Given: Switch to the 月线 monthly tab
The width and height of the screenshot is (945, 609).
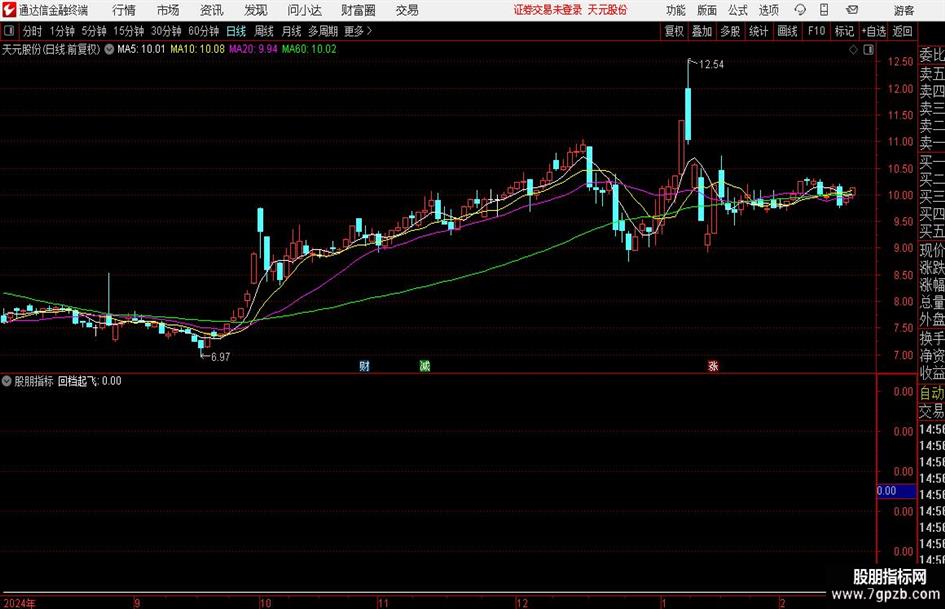Looking at the screenshot, I should [291, 31].
